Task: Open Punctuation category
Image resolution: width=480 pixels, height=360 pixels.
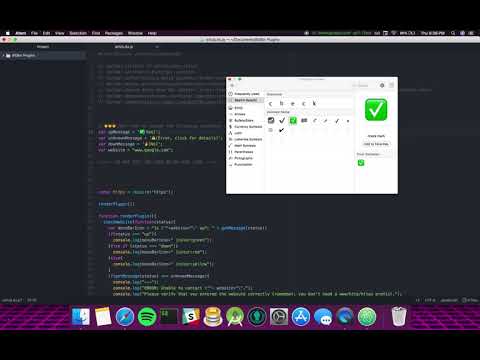Action: pos(245,165)
